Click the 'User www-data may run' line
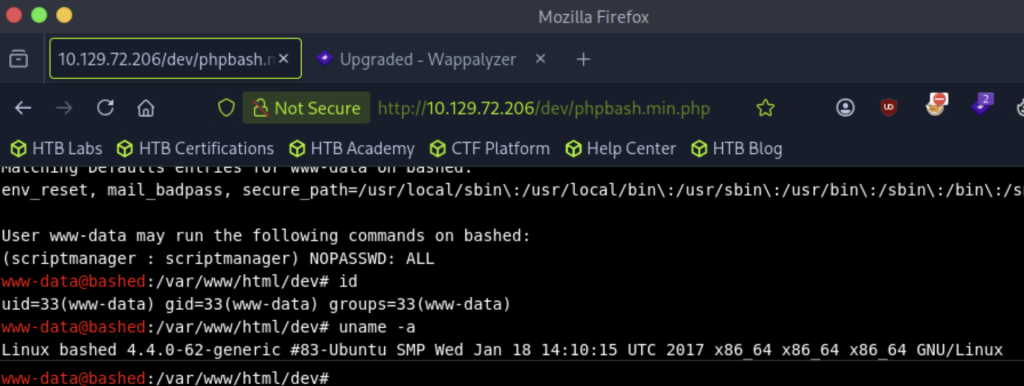The image size is (1024, 386). pyautogui.click(x=266, y=236)
